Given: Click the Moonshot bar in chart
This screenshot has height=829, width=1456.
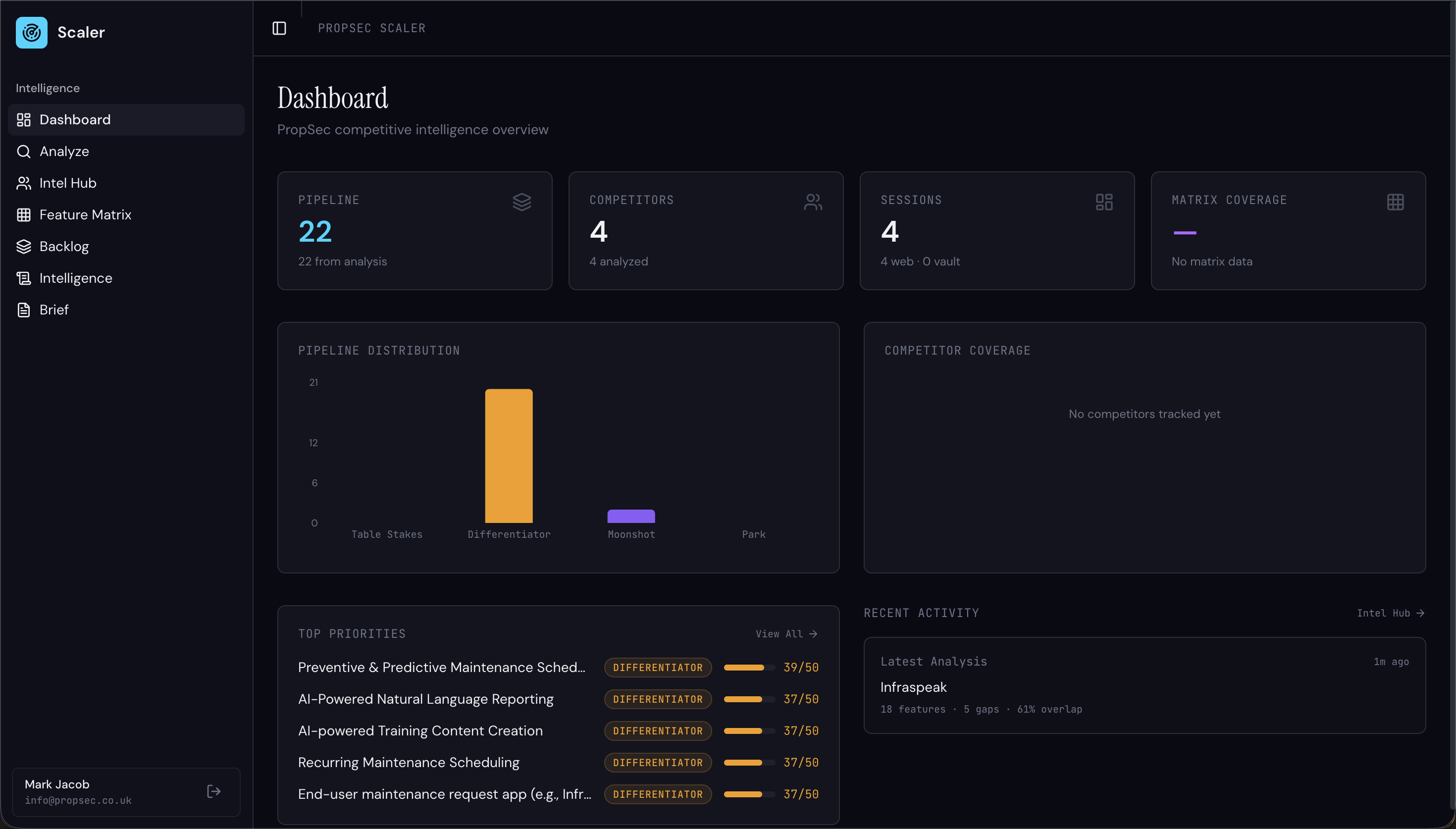Looking at the screenshot, I should click(631, 517).
